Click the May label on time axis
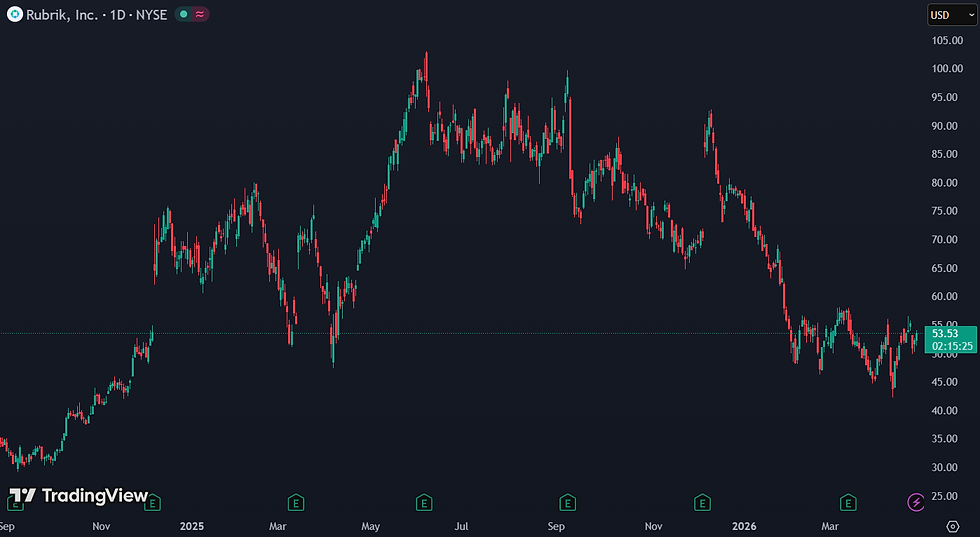 (371, 526)
